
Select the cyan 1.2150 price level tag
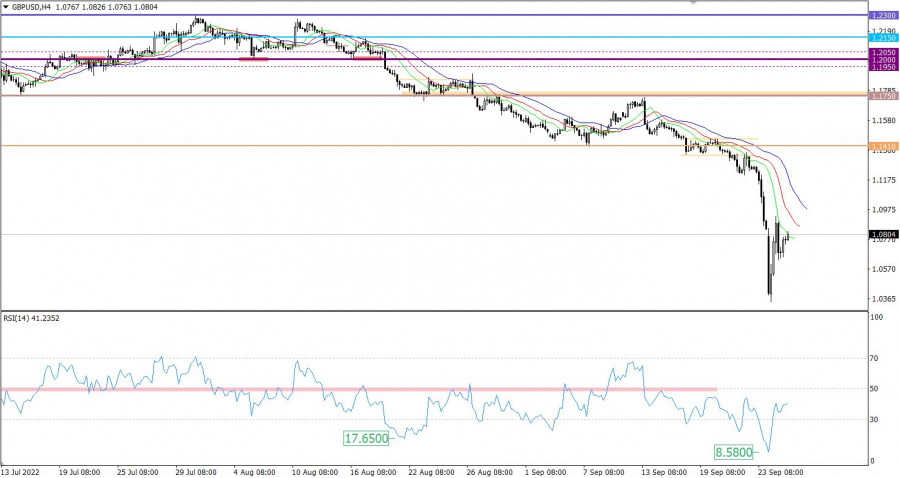884,38
